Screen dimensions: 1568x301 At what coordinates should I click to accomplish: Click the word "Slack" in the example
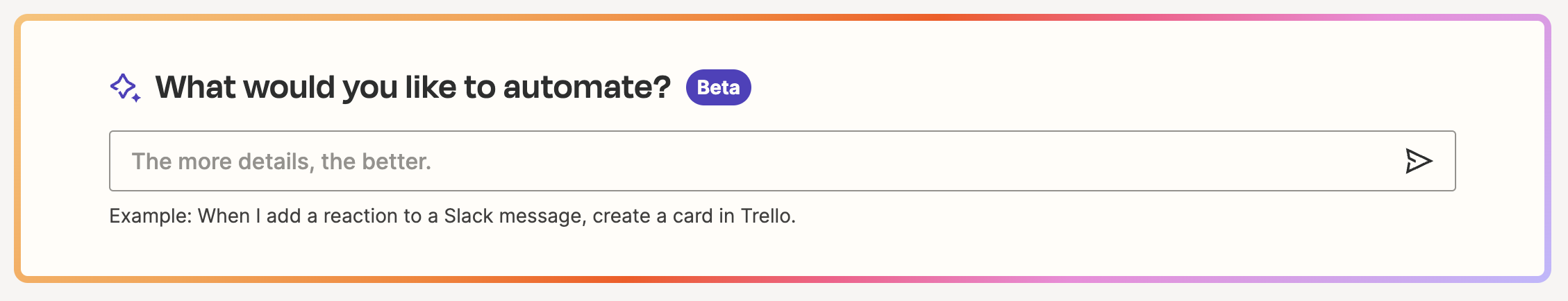(x=469, y=216)
